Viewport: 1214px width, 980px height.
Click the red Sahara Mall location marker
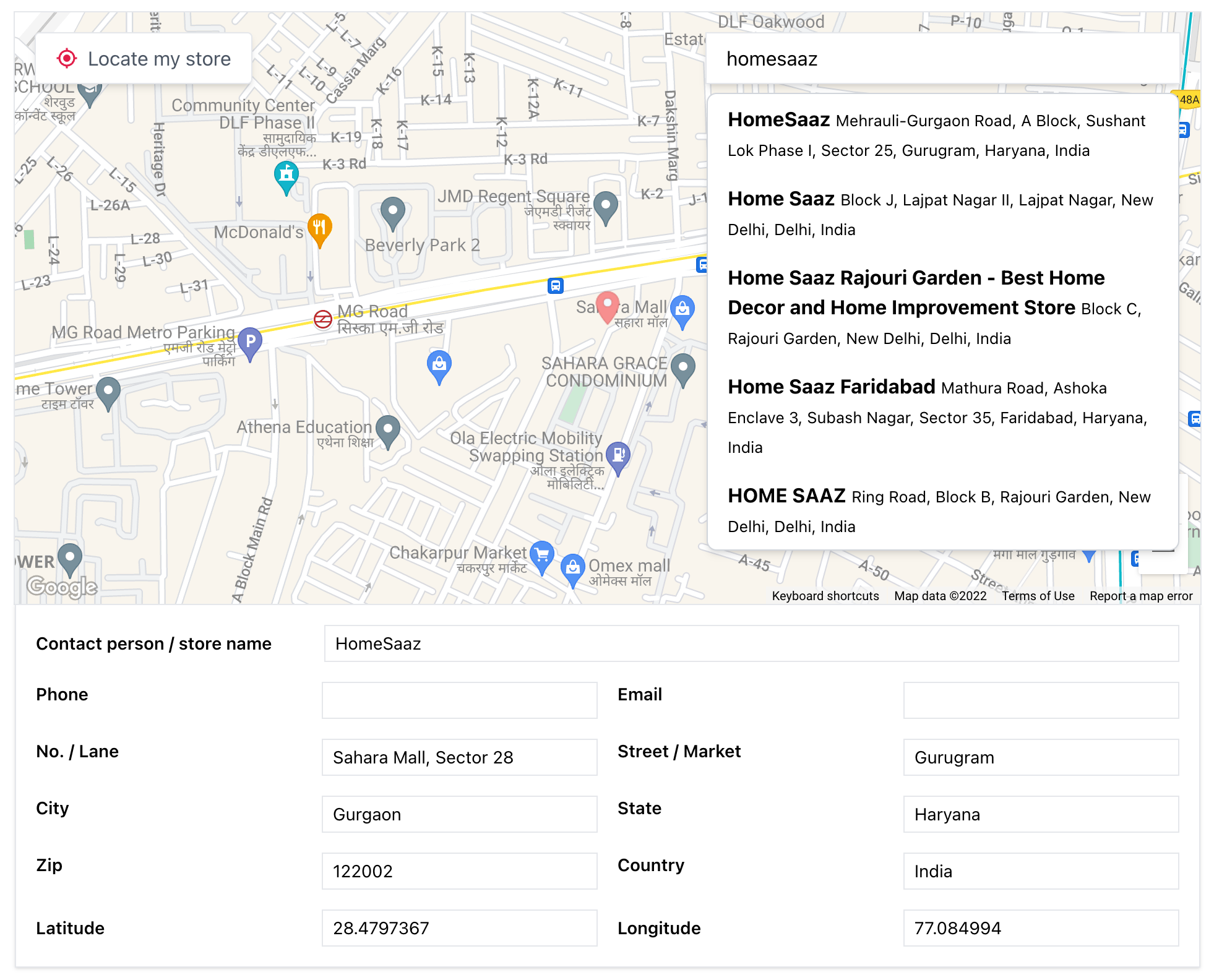(608, 306)
